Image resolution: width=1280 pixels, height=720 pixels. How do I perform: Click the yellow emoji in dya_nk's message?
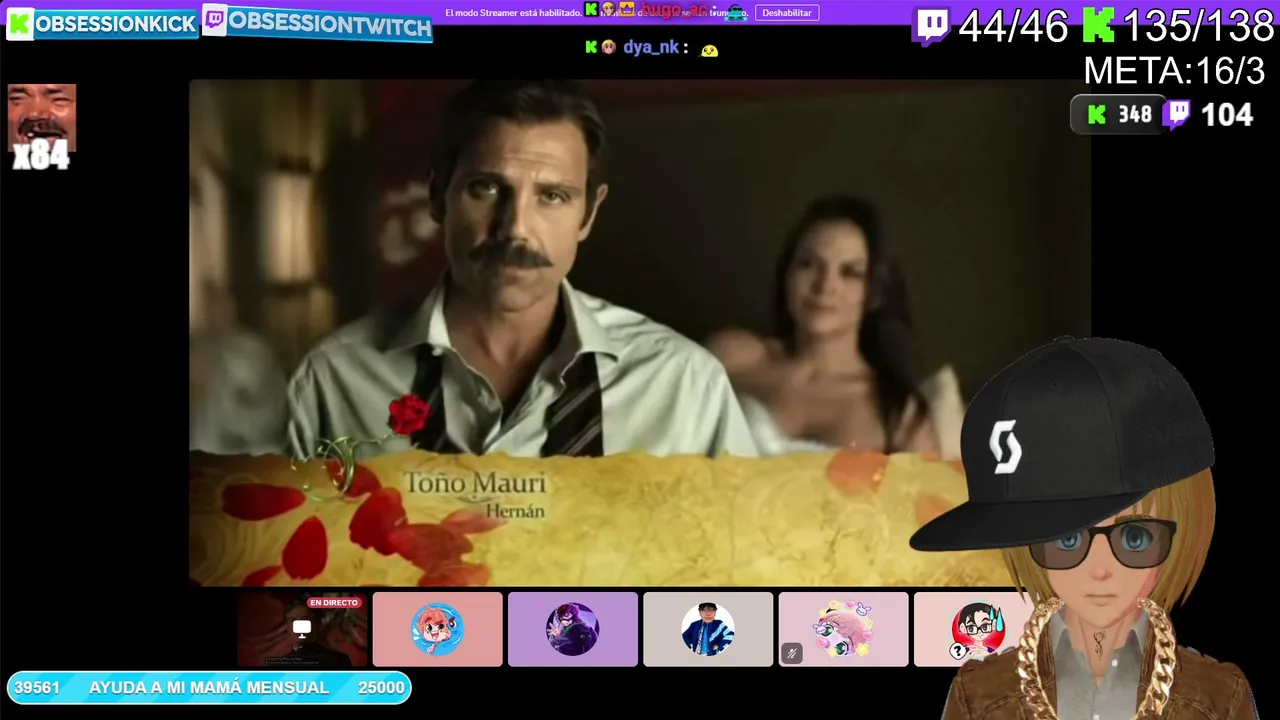point(709,50)
